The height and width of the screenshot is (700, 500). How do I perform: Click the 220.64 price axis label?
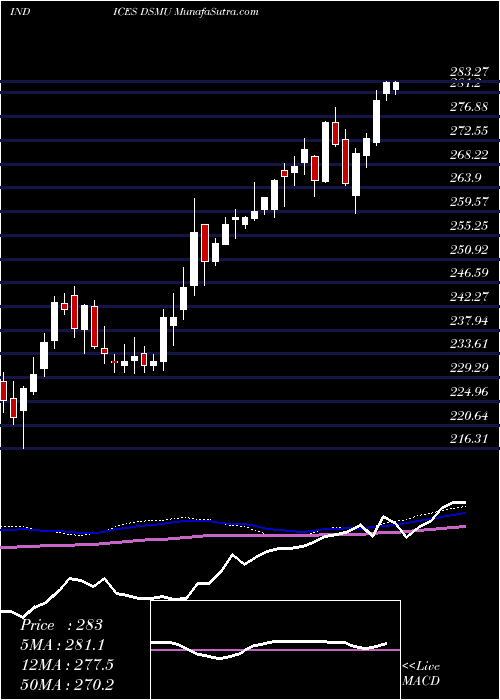pyautogui.click(x=469, y=416)
